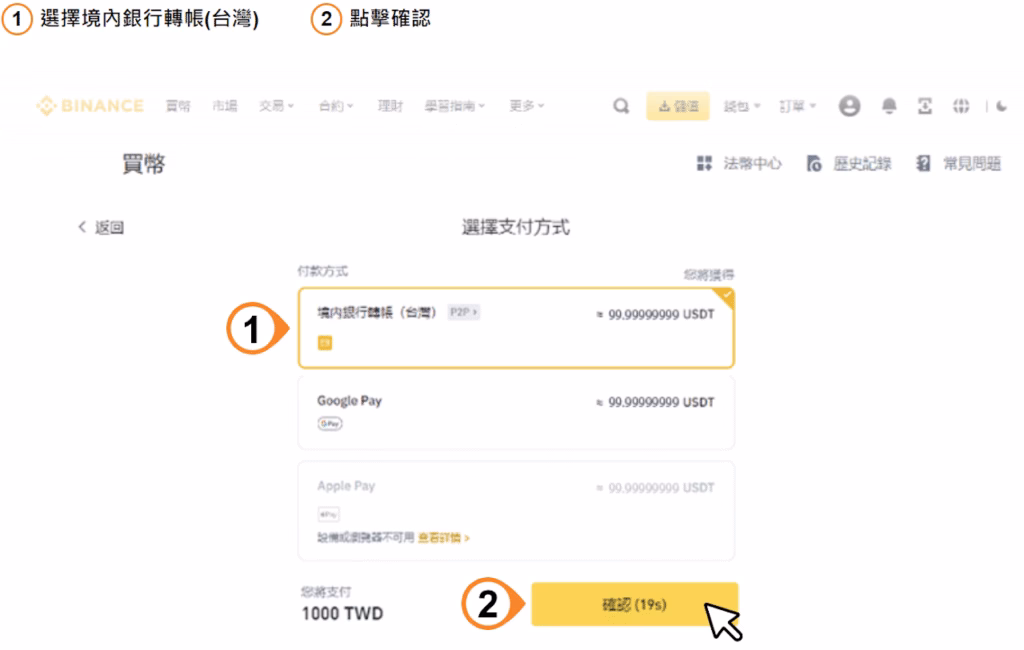This screenshot has width=1024, height=650.
Task: Select the Apple Pay payment option
Action: coord(516,511)
